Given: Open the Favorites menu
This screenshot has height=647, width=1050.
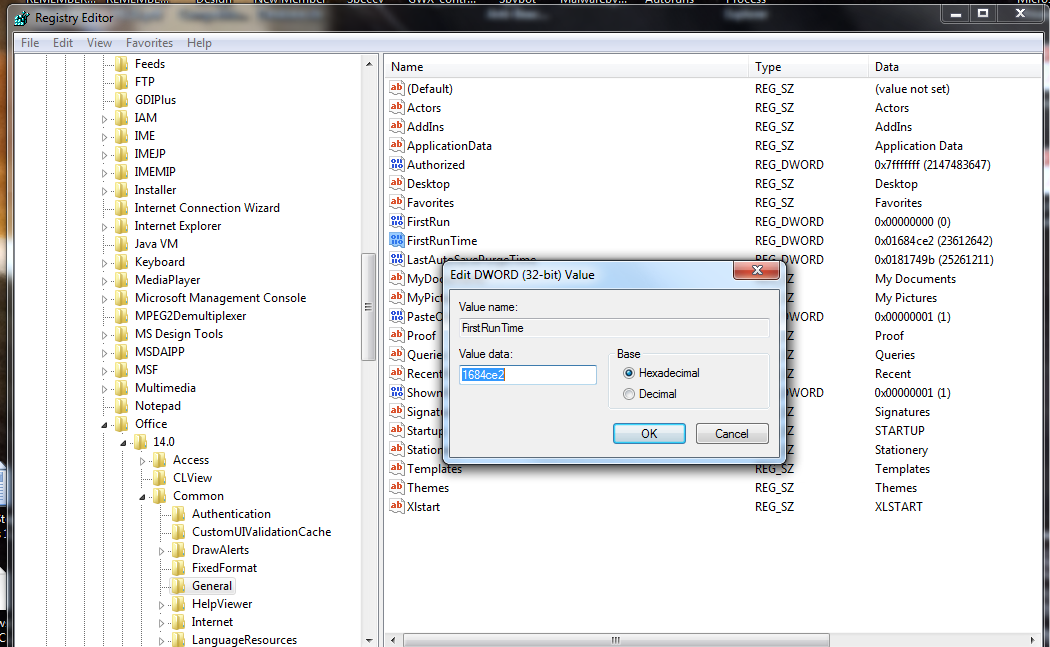Looking at the screenshot, I should pos(149,43).
